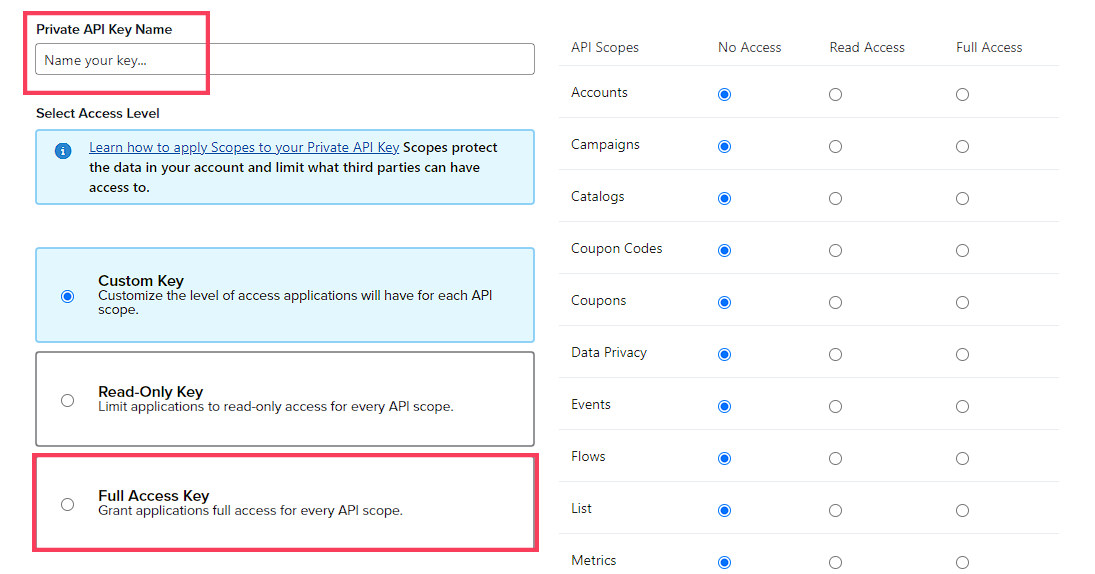Grant Full Access to Coupons scope
This screenshot has height=574, width=1095.
[962, 302]
